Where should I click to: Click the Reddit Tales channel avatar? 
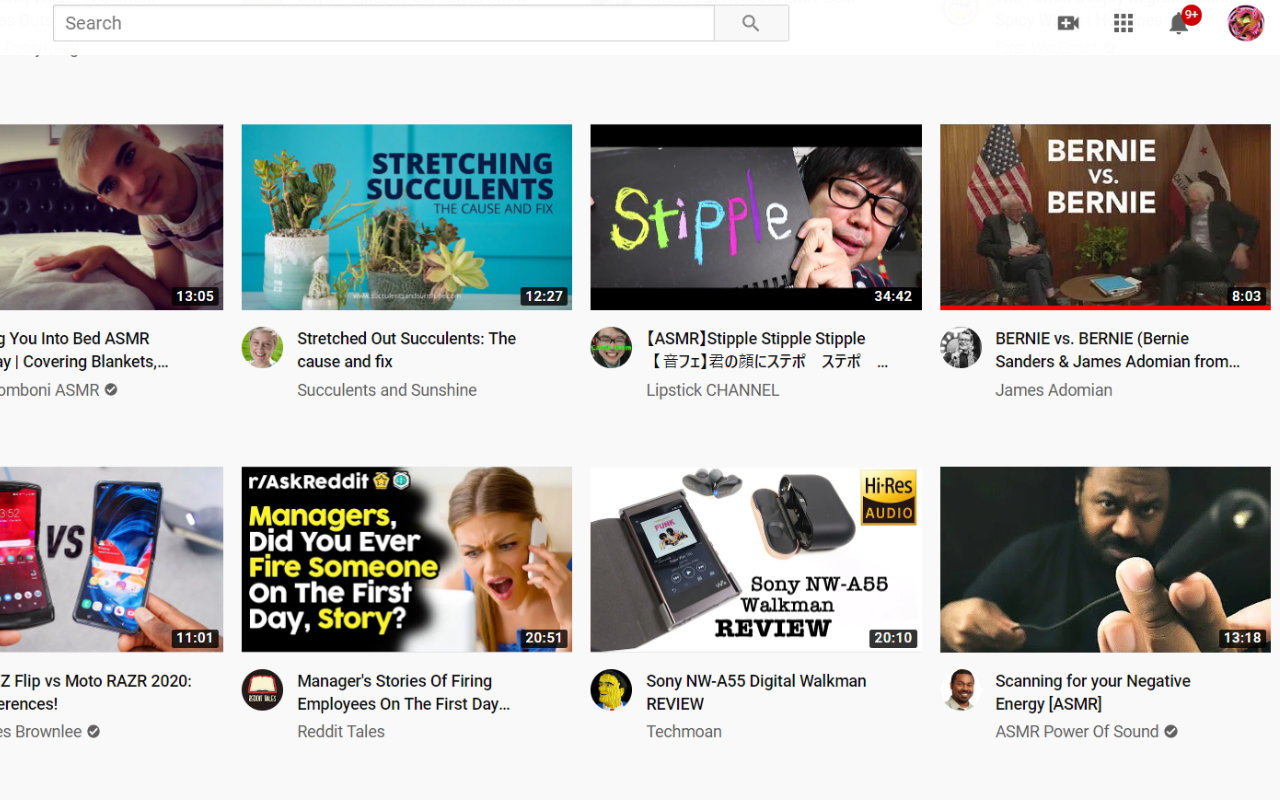(x=262, y=689)
